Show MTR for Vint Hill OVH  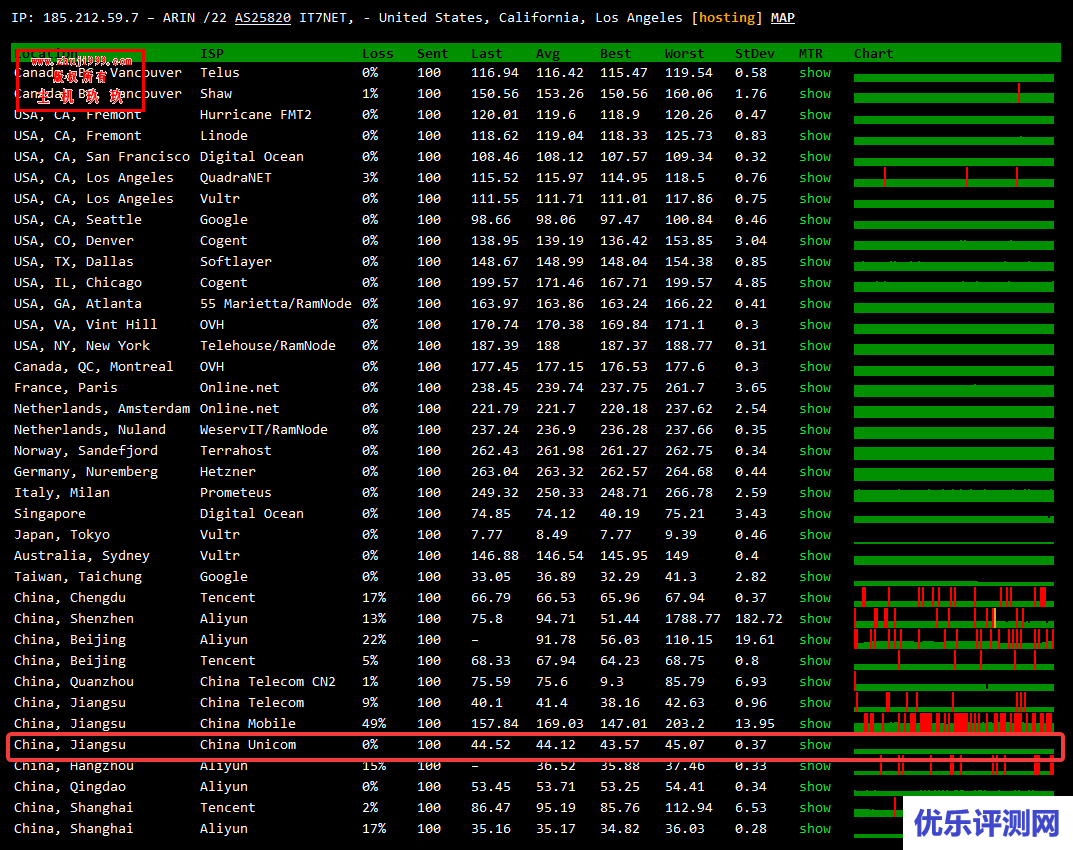815,324
